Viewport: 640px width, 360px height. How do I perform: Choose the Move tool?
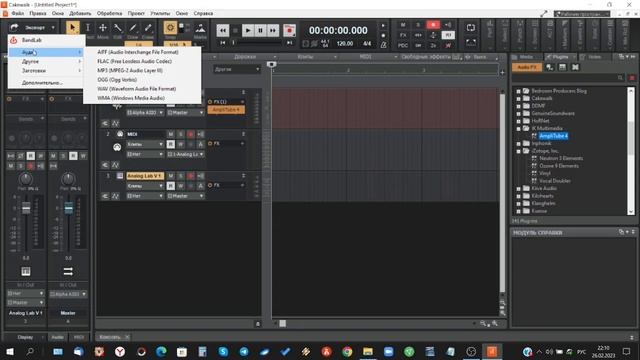(103, 28)
